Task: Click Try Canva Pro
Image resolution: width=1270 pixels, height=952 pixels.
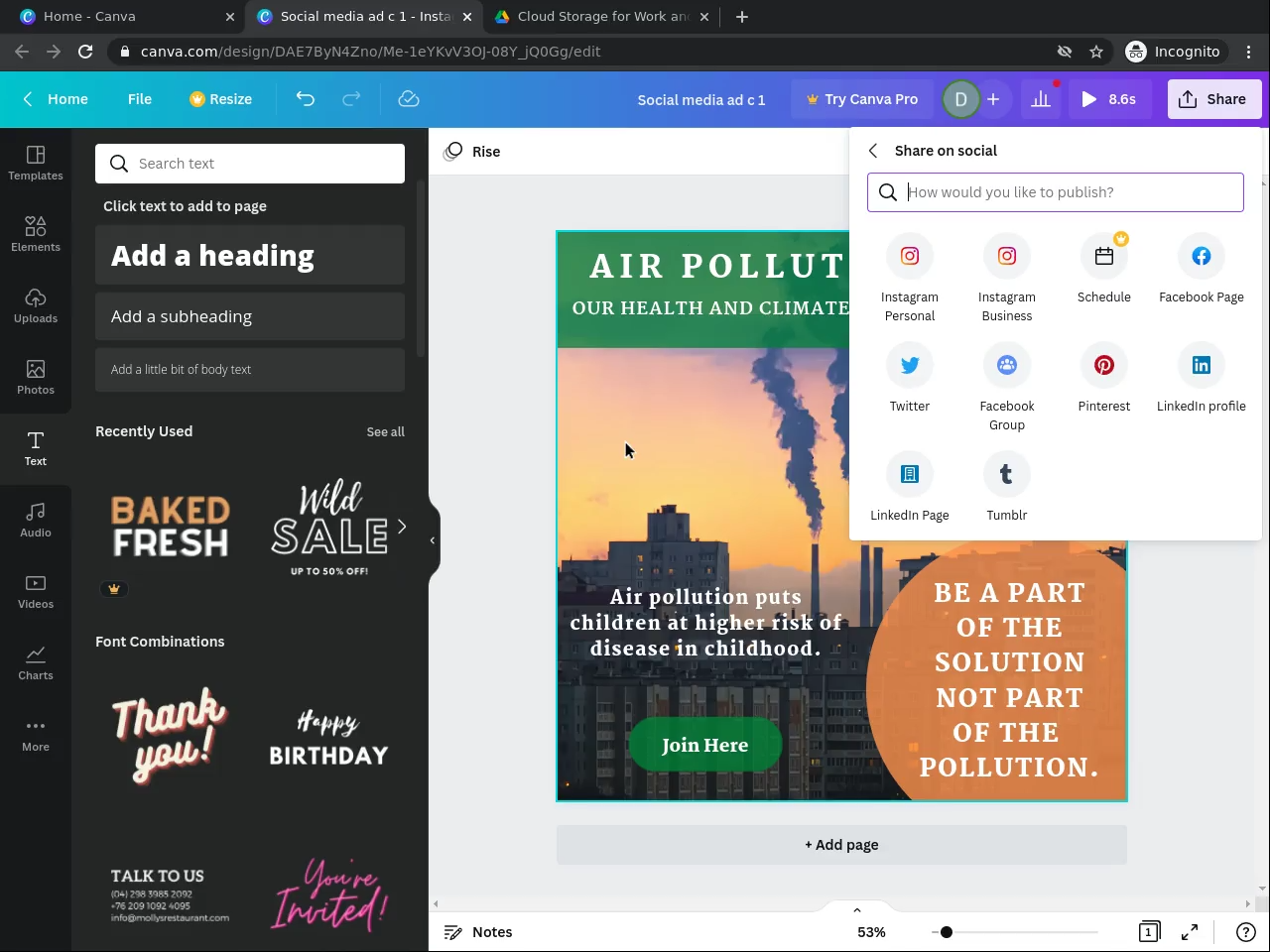Action: coord(861,99)
